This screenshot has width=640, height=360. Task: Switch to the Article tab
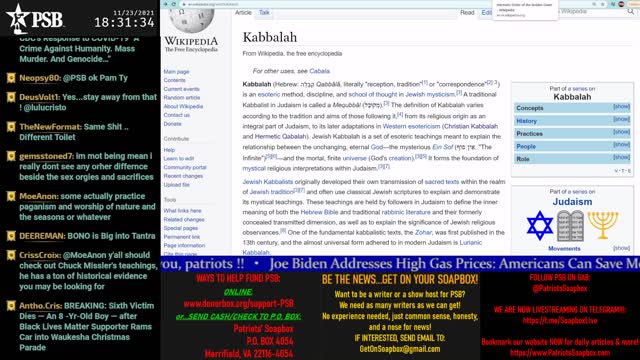click(x=243, y=13)
